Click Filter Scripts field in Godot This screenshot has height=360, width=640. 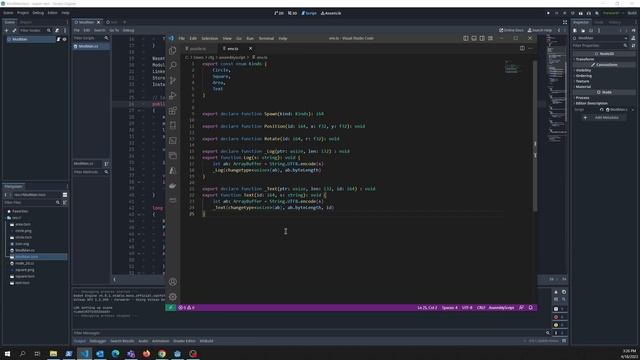pyautogui.click(x=91, y=38)
